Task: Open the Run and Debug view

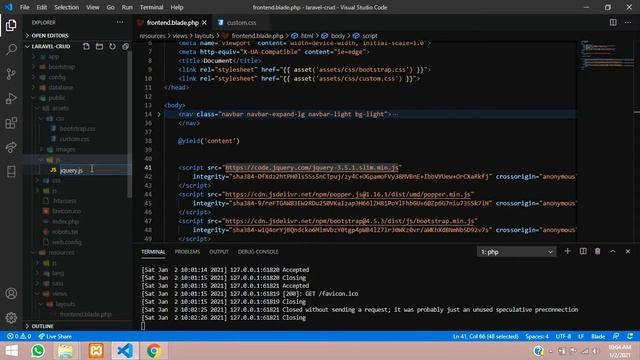Action: (x=11, y=98)
